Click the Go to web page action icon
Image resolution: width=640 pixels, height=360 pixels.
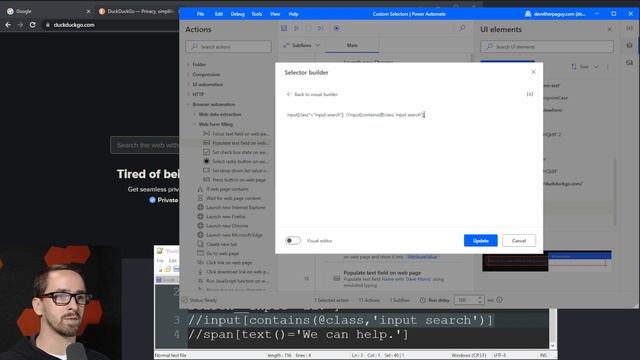[x=200, y=253]
